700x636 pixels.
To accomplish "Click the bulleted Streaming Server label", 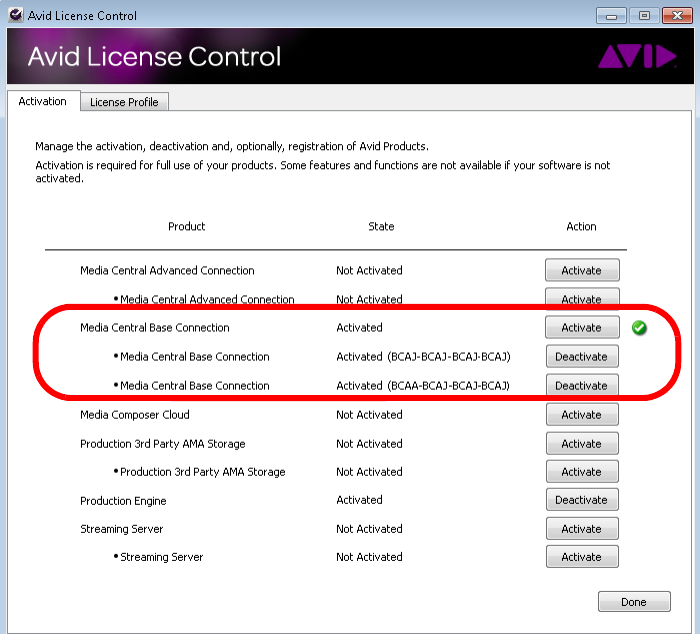I will point(162,557).
